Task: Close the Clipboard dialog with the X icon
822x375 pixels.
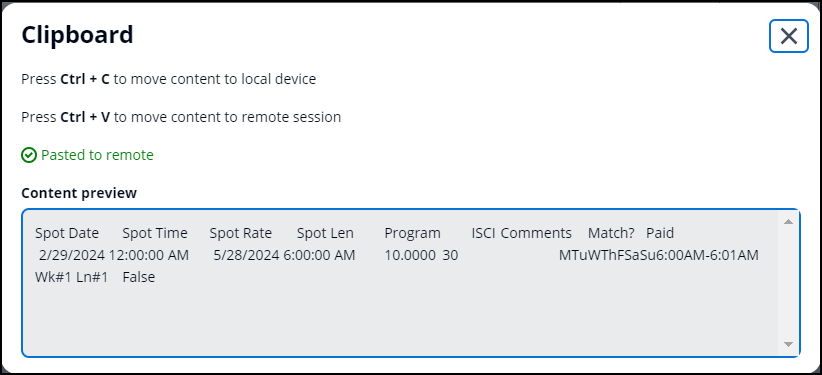Action: pyautogui.click(x=788, y=36)
